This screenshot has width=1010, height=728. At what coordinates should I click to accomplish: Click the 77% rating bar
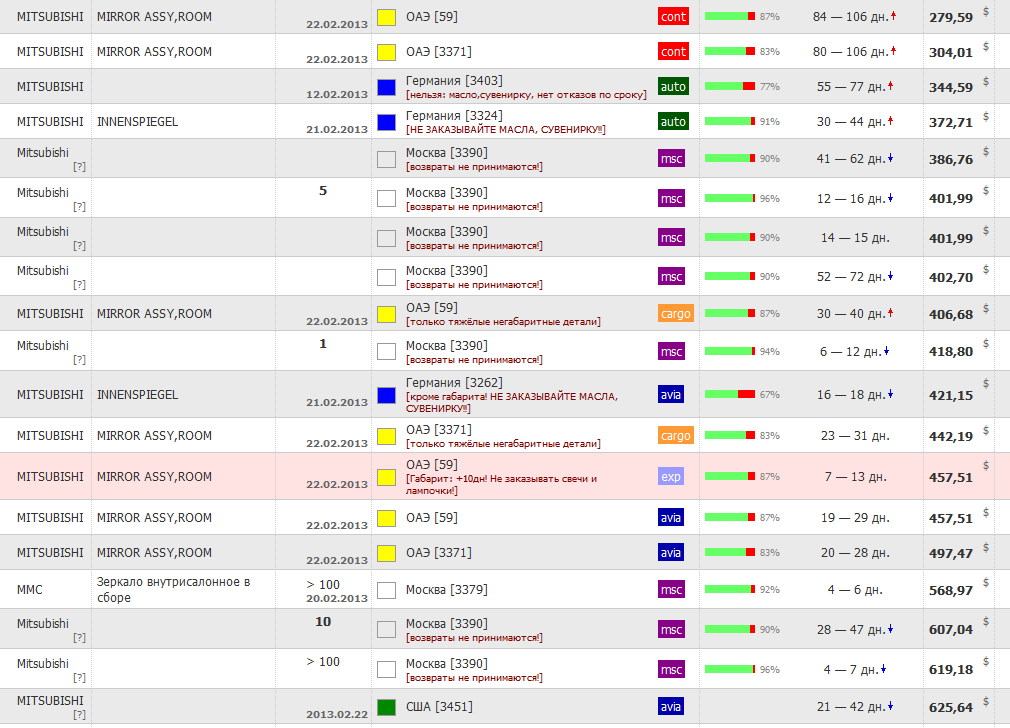730,86
